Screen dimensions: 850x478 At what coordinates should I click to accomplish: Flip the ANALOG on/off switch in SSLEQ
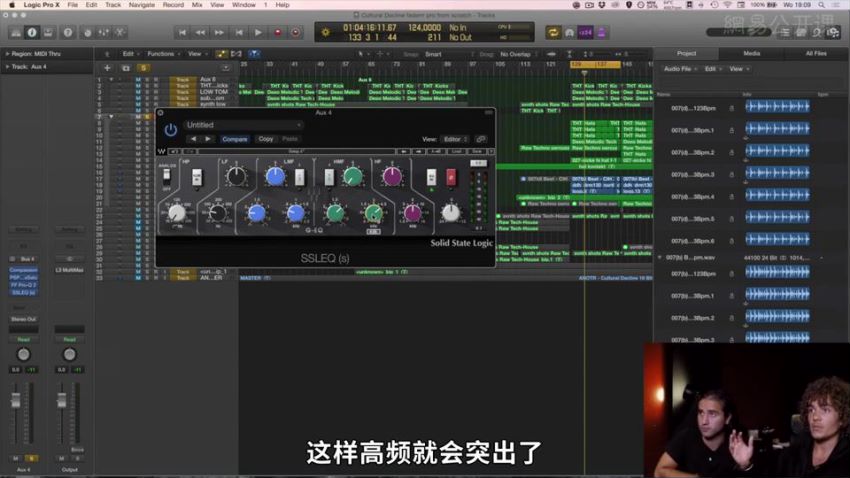pyautogui.click(x=166, y=175)
